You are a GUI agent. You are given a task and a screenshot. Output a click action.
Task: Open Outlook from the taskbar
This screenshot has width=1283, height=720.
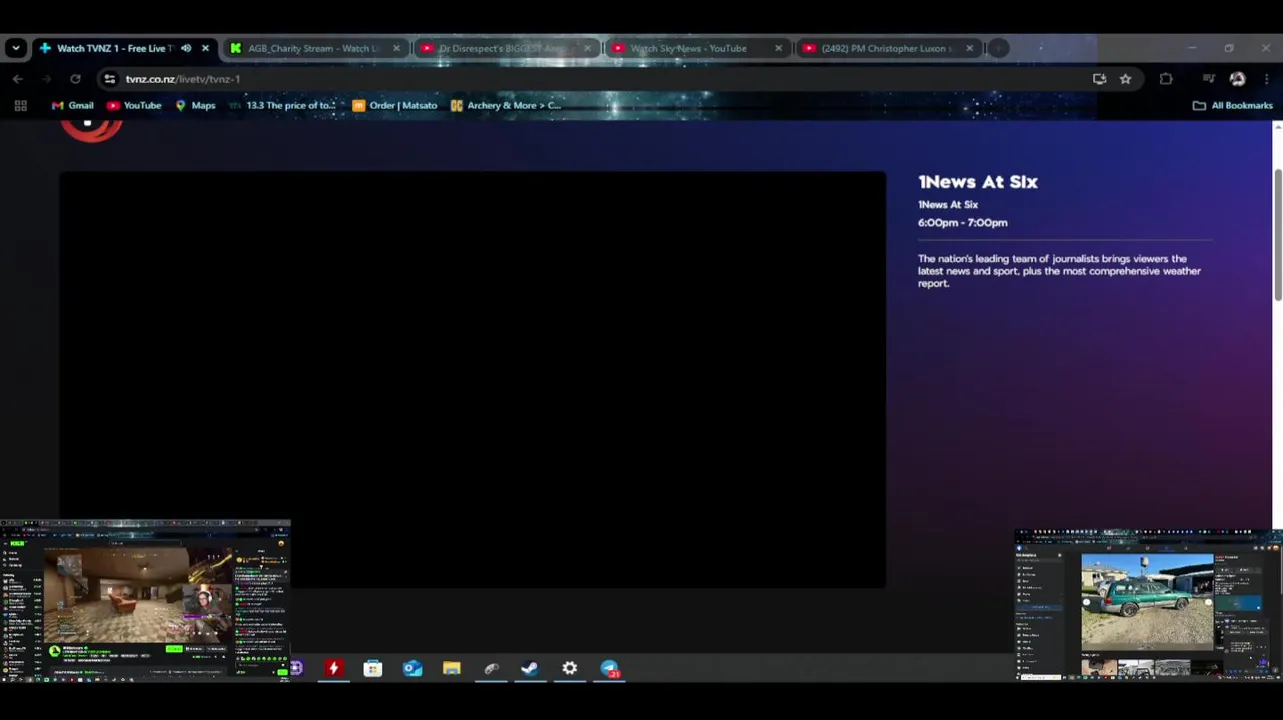tap(412, 668)
